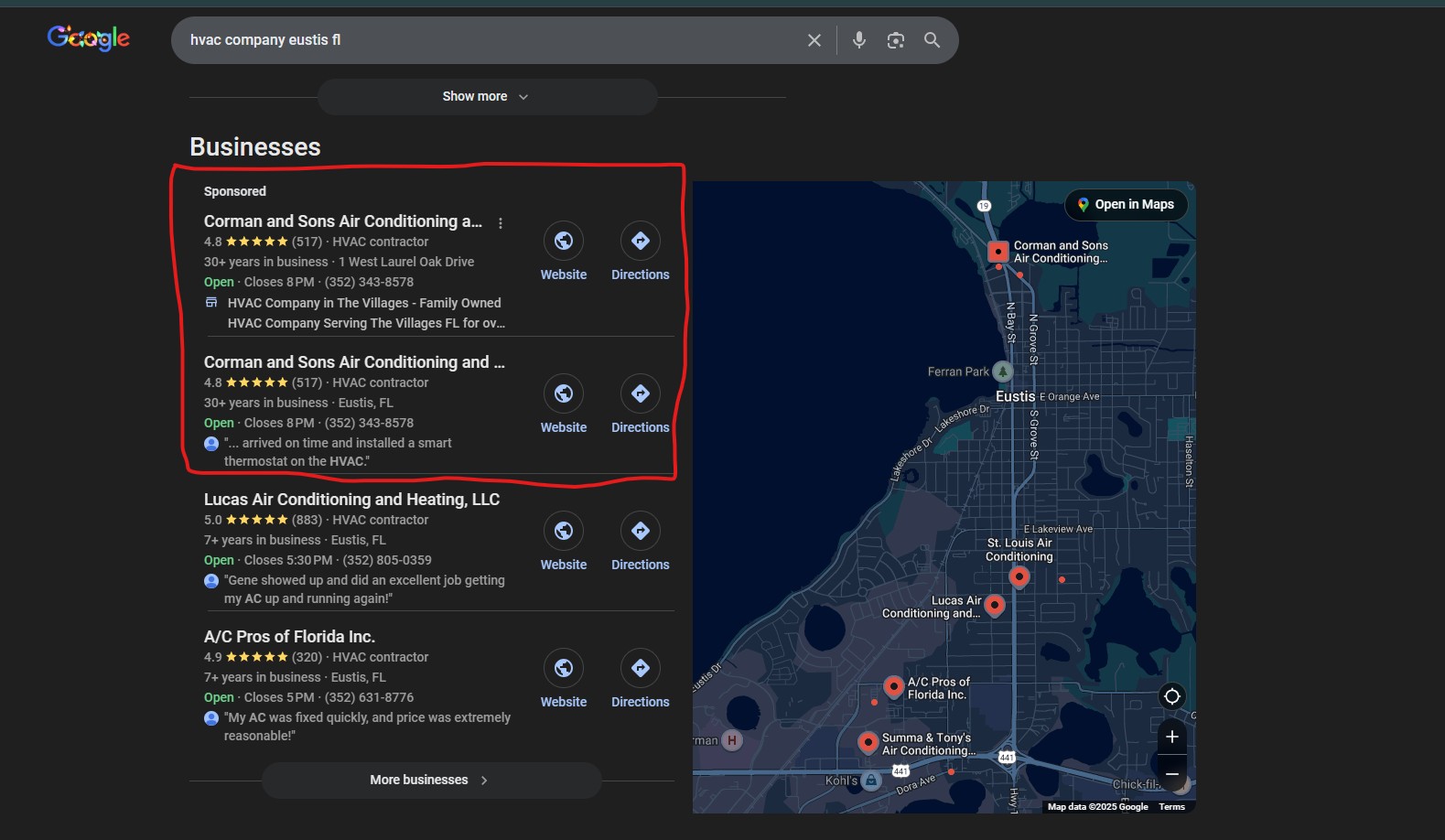Open search by image camera icon

pyautogui.click(x=895, y=40)
